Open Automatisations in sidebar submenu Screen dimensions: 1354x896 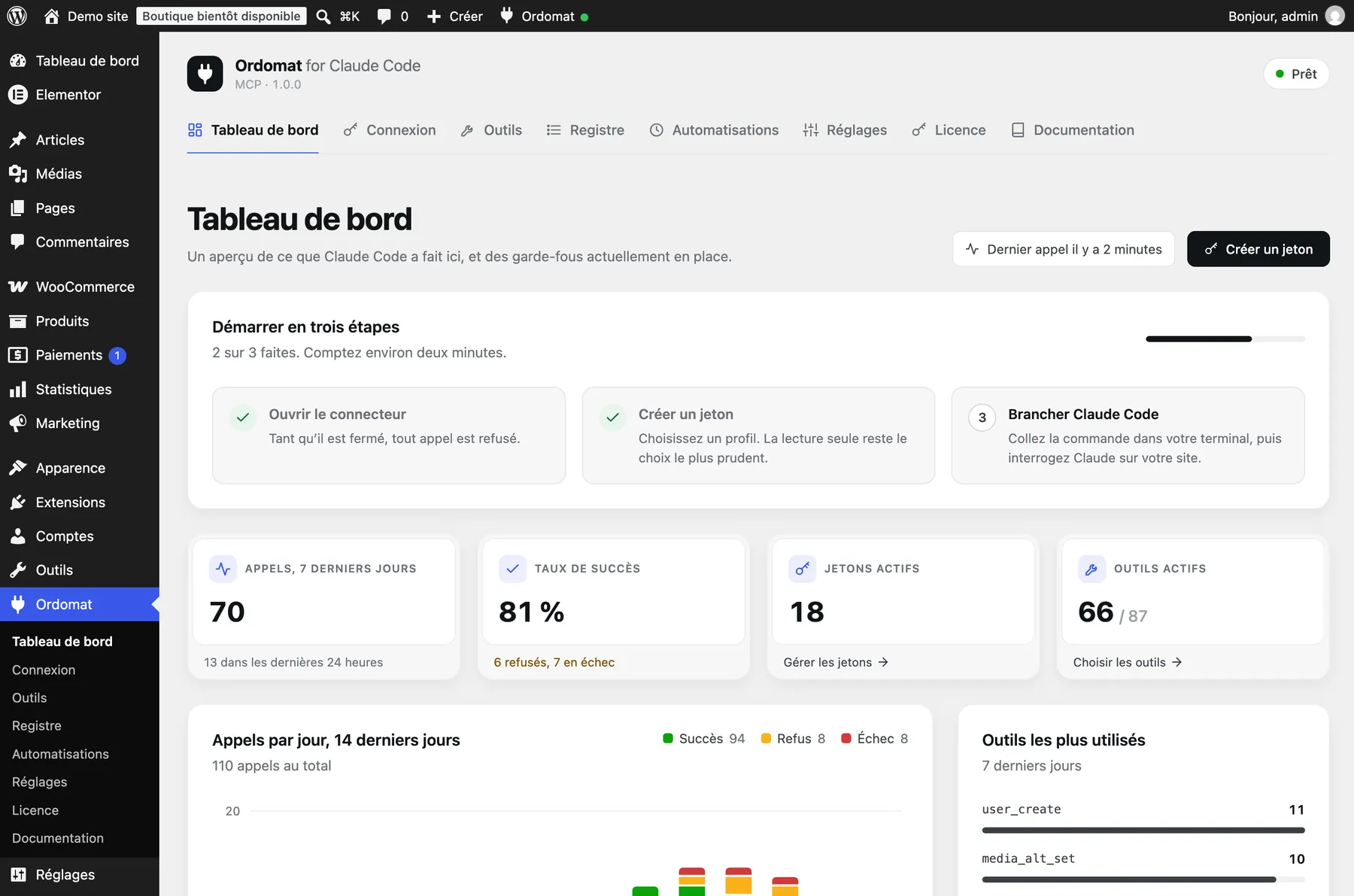click(60, 754)
